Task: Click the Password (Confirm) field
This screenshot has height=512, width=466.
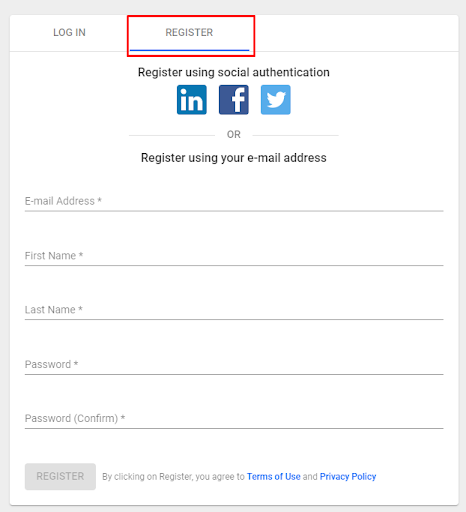Action: 234,418
